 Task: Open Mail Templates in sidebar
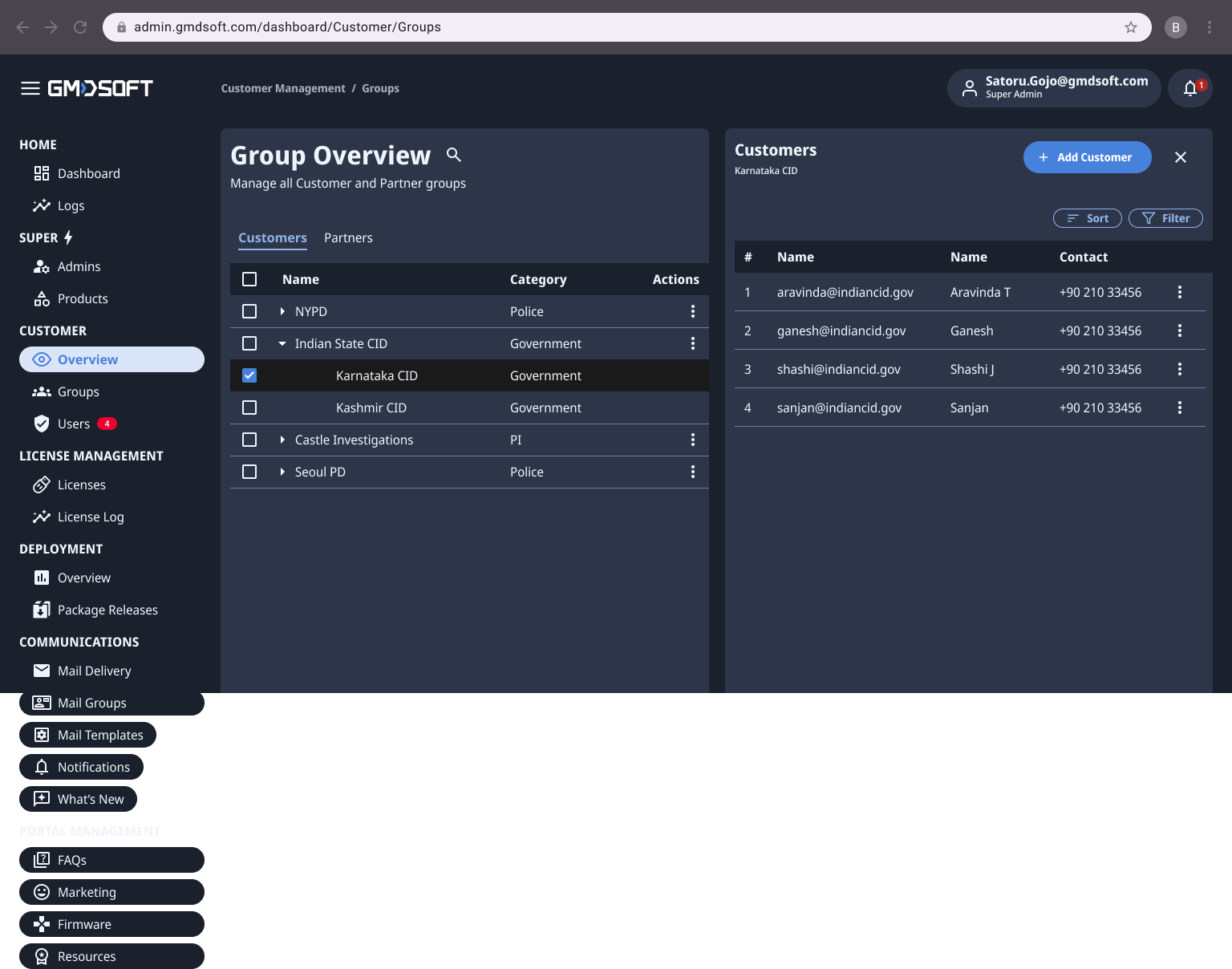tap(87, 735)
